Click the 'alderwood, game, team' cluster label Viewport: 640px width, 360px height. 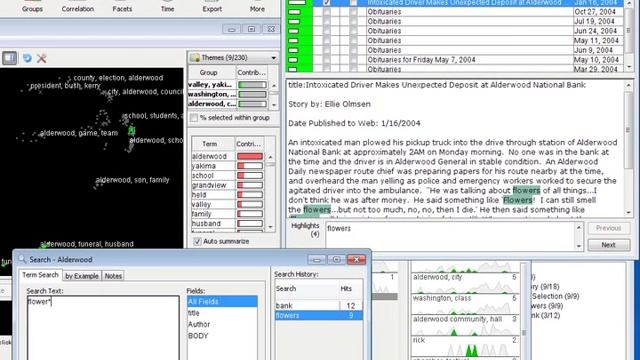79,133
